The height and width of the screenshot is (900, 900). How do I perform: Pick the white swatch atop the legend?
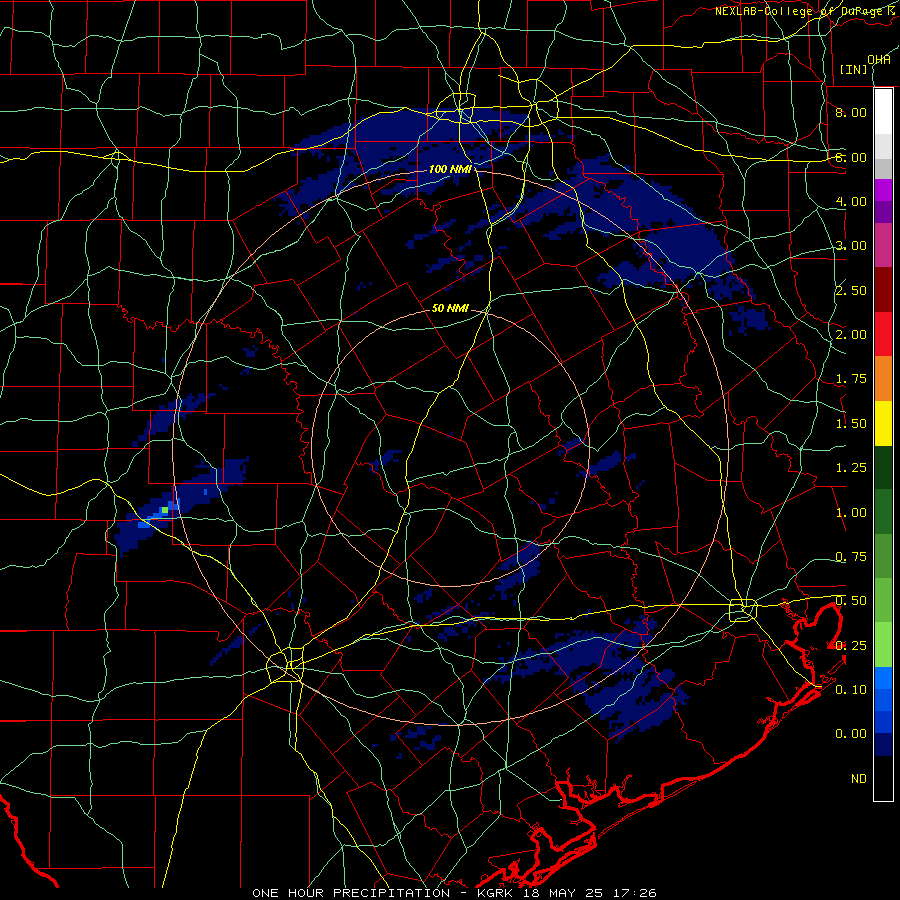(883, 111)
